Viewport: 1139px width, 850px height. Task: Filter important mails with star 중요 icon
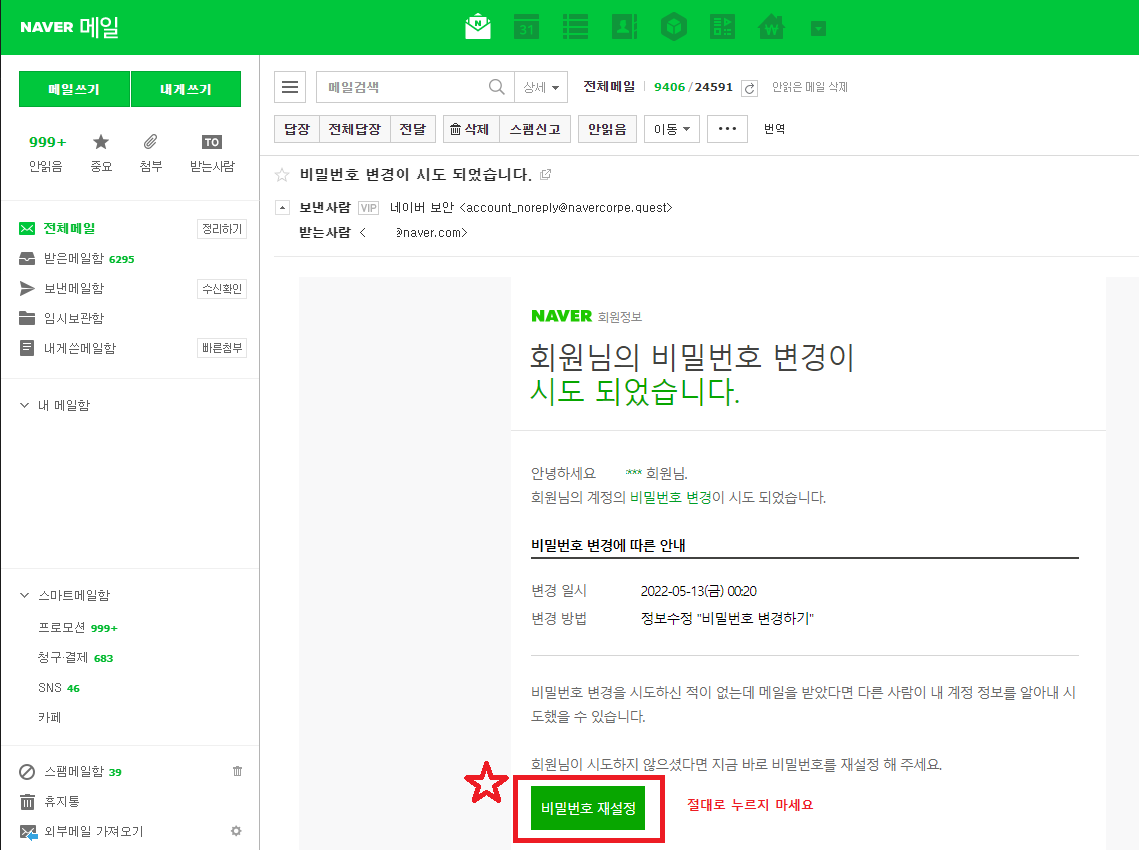point(101,153)
